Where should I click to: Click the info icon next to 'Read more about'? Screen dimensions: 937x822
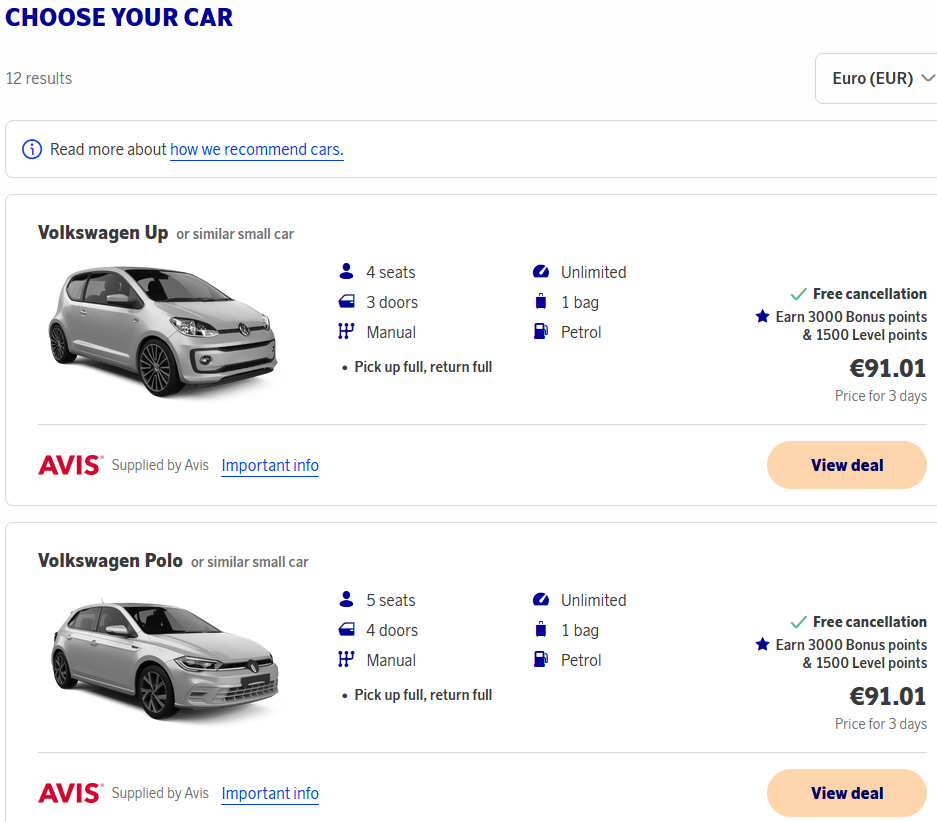32,149
